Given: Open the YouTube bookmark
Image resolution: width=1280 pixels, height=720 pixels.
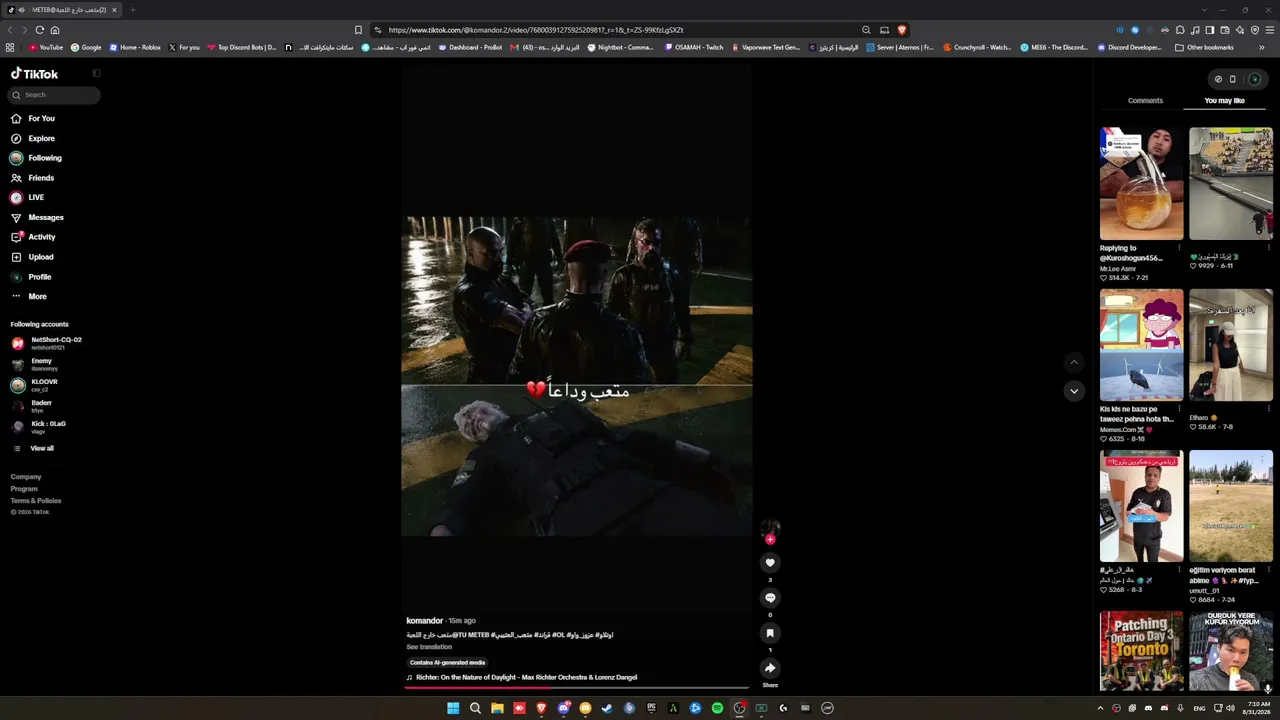Looking at the screenshot, I should (x=45, y=47).
